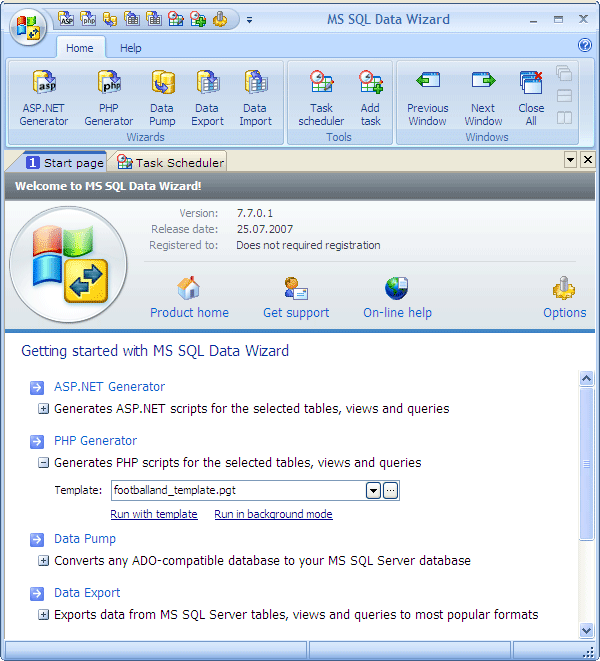
Task: Click the tile horizontally windows icon
Action: click(564, 96)
